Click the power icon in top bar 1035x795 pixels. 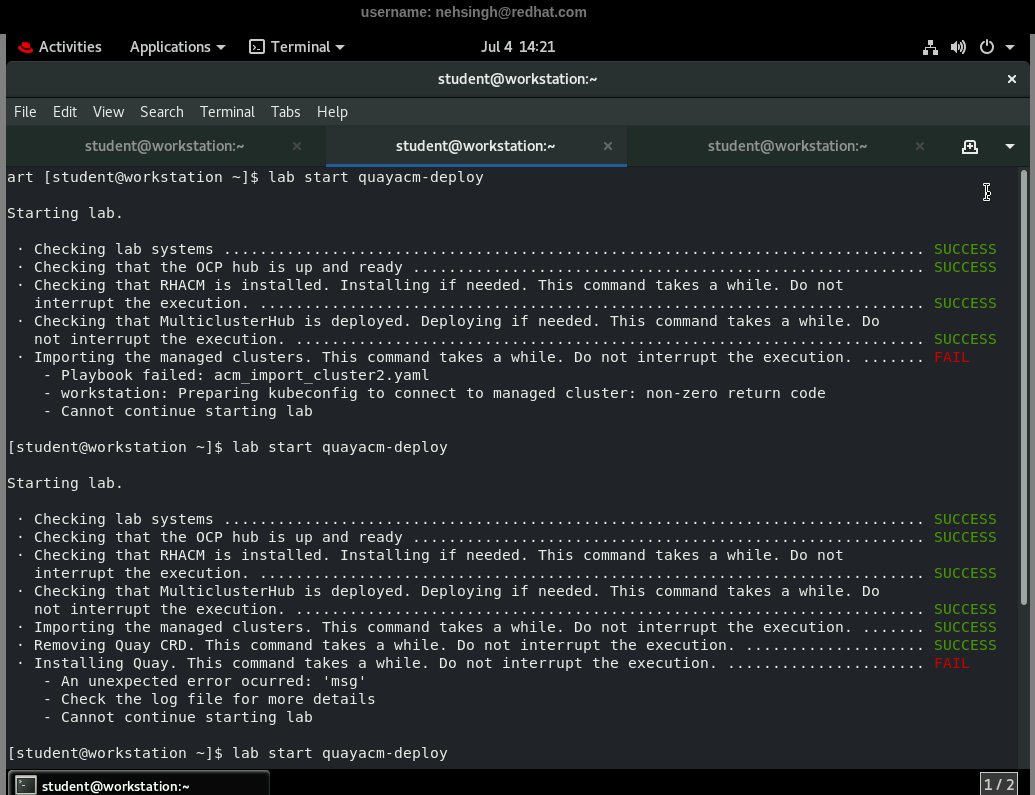pos(986,47)
